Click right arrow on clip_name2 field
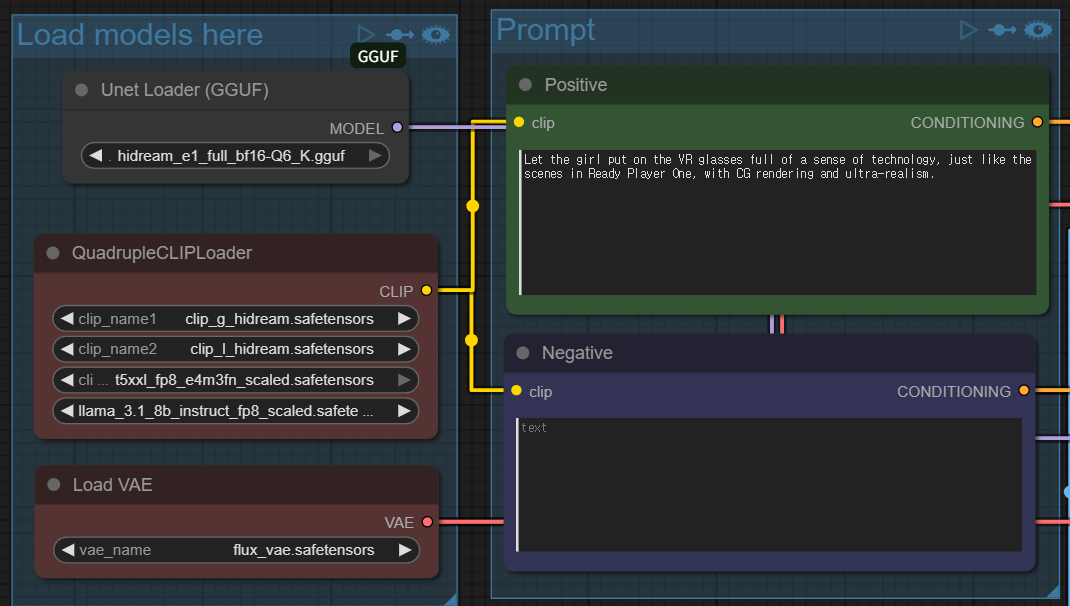This screenshot has height=606, width=1070. 404,349
